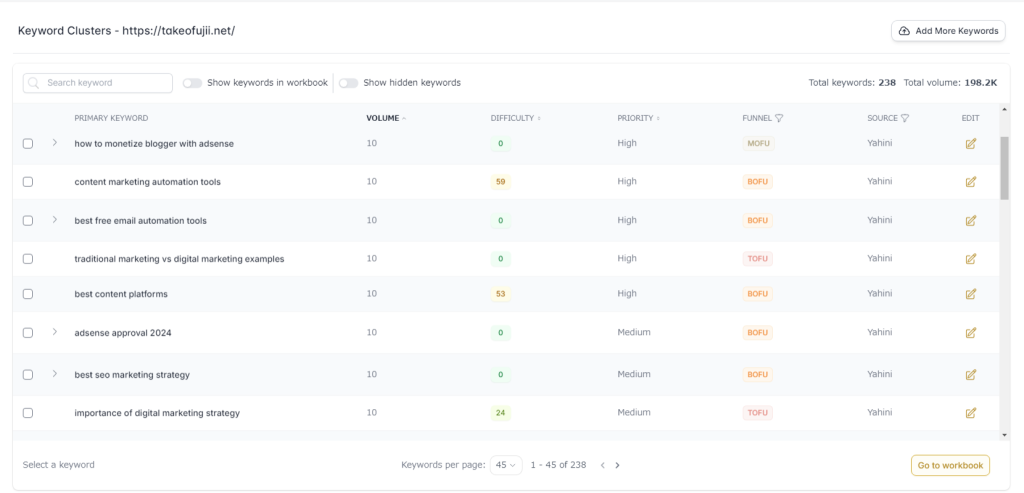Edit 'best content platforms' row
Screen dimensions: 1024x493
(x=970, y=294)
